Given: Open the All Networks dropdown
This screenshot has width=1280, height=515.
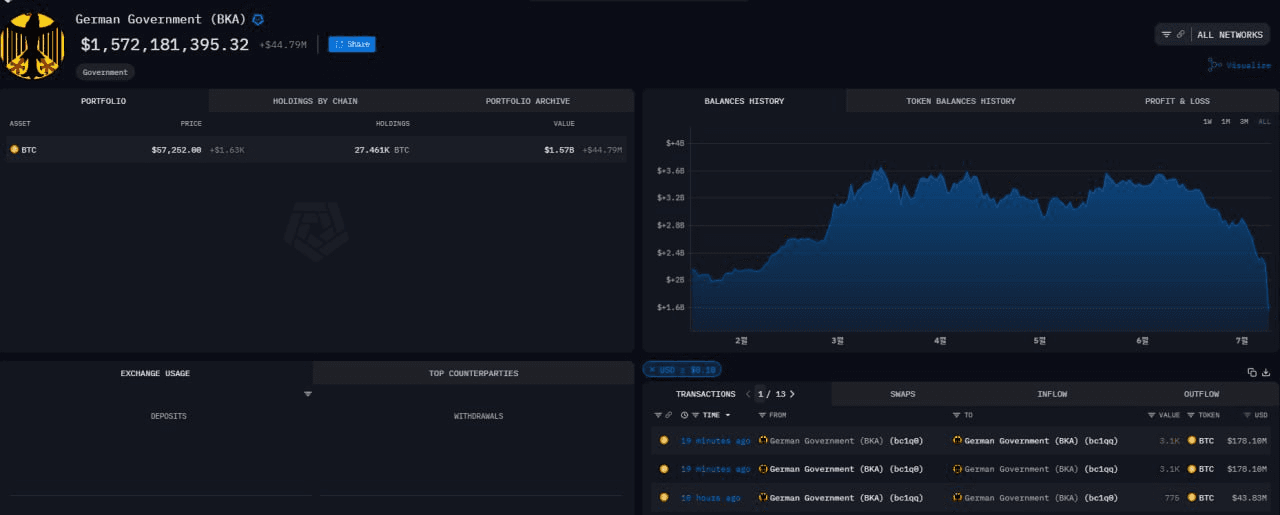Looking at the screenshot, I should pyautogui.click(x=1229, y=35).
